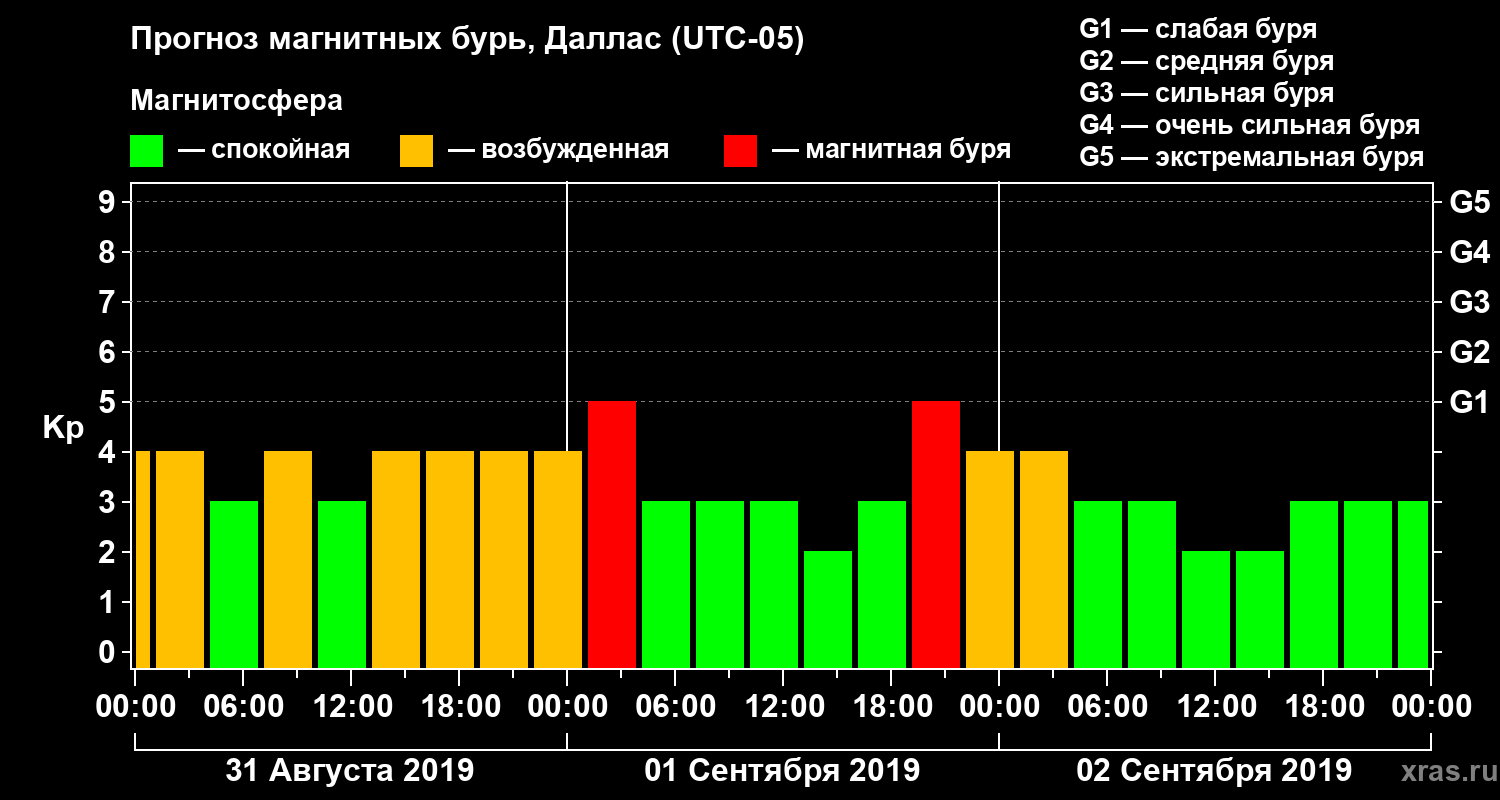The height and width of the screenshot is (800, 1500).
Task: Click the G4 label on the right axis
Action: pos(1469,252)
